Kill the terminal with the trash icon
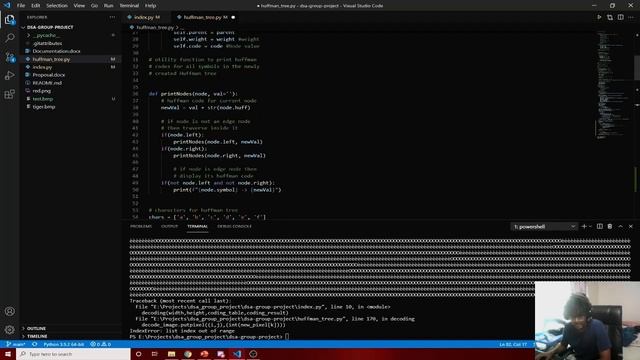Screen dimensions: 640x360 tap(610, 226)
